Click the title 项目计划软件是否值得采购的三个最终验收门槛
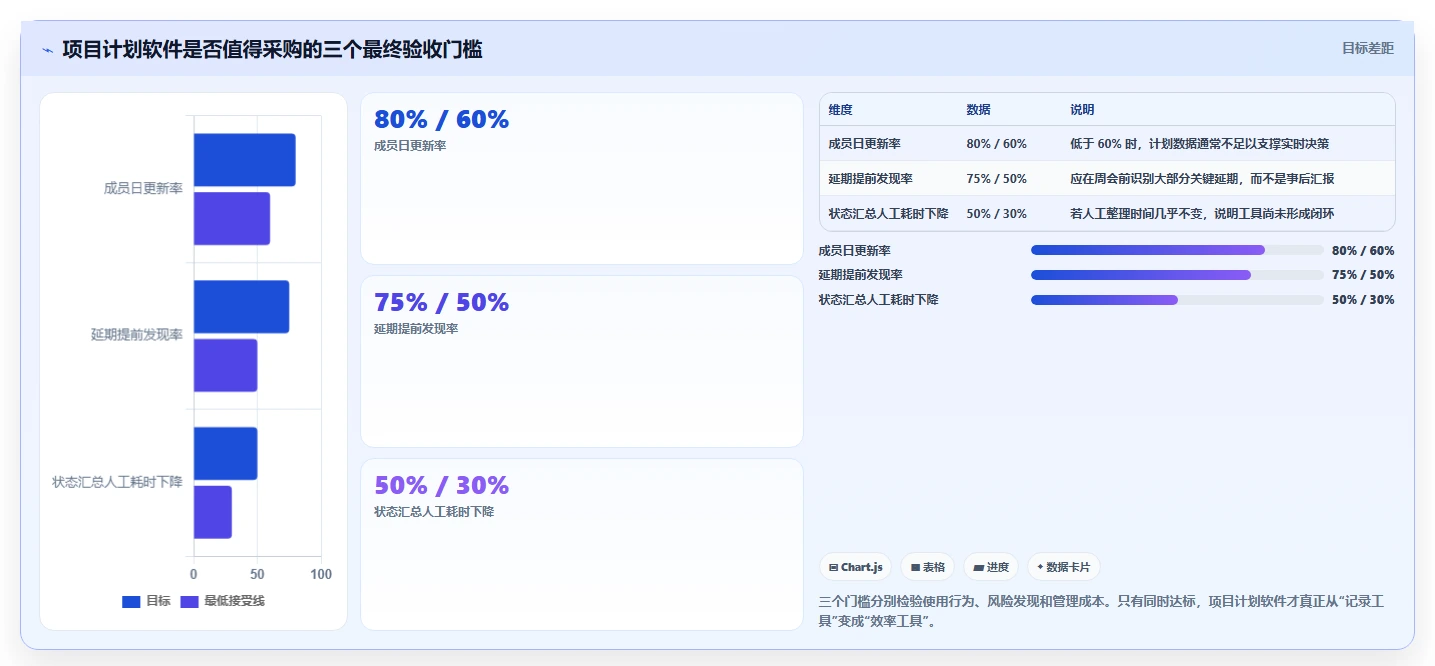This screenshot has height=666, width=1435. click(x=272, y=49)
